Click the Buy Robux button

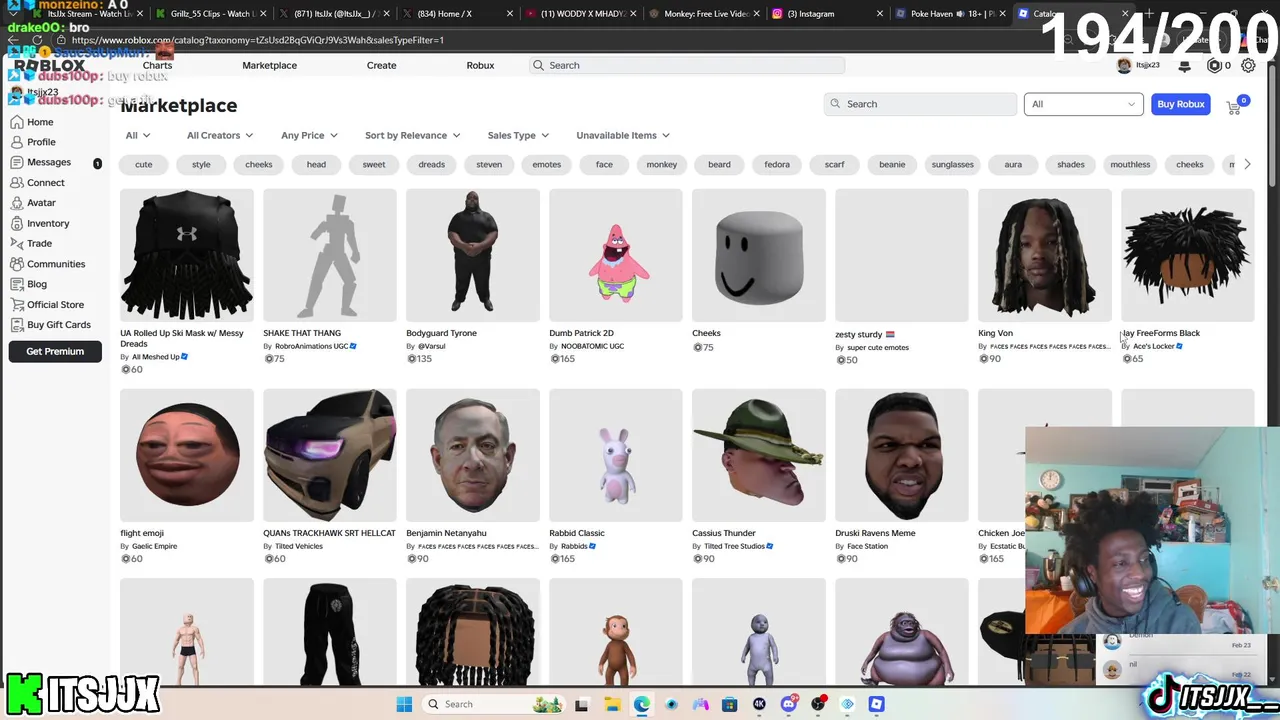(x=1180, y=104)
